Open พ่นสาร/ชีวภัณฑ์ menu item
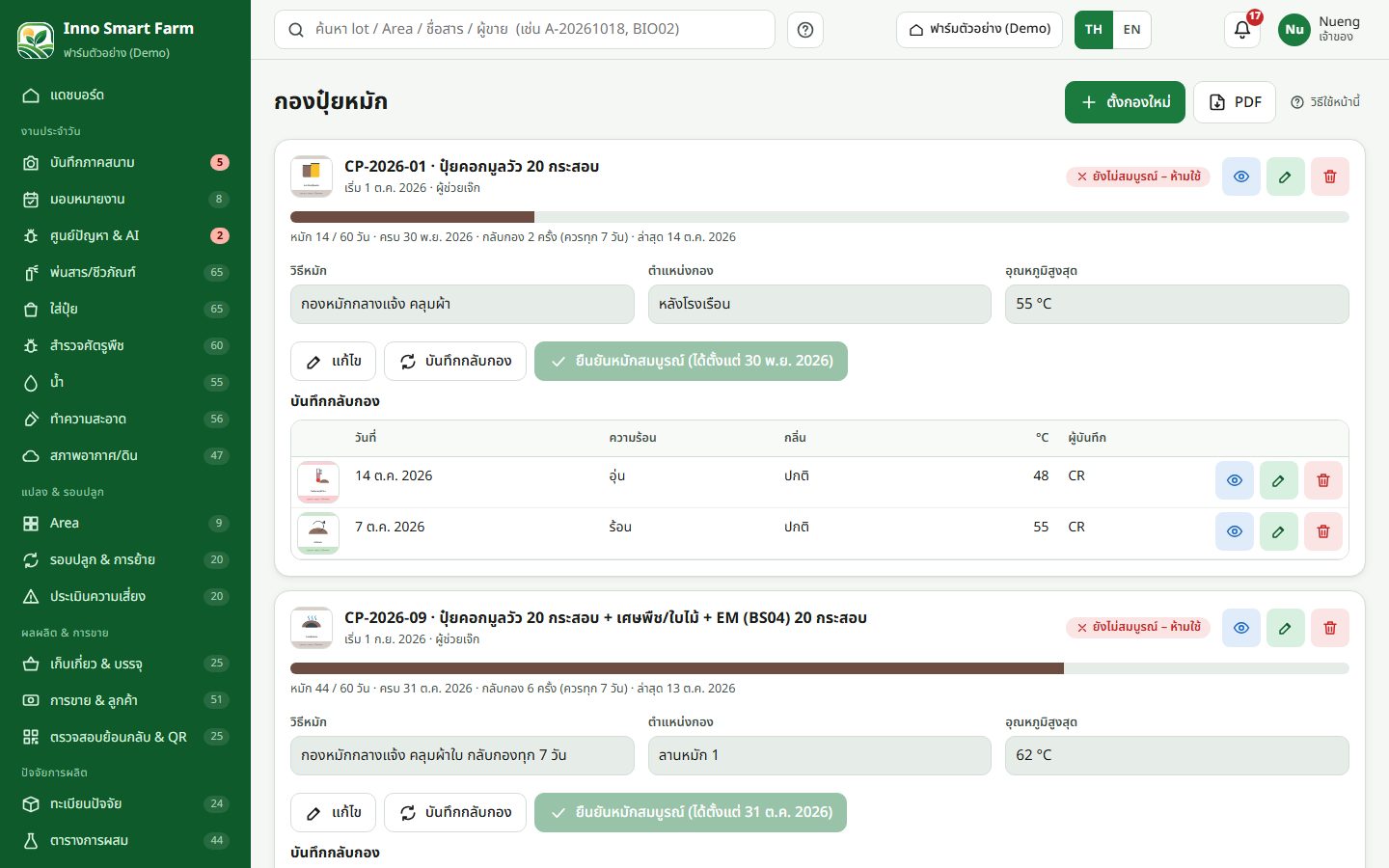Viewport: 1389px width, 868px height. pos(125,273)
